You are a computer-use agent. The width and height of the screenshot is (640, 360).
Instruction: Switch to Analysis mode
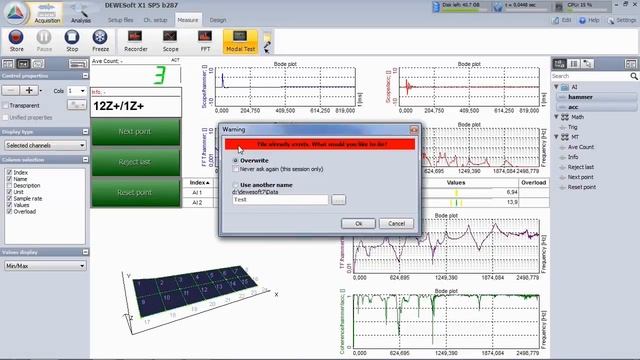coord(81,13)
